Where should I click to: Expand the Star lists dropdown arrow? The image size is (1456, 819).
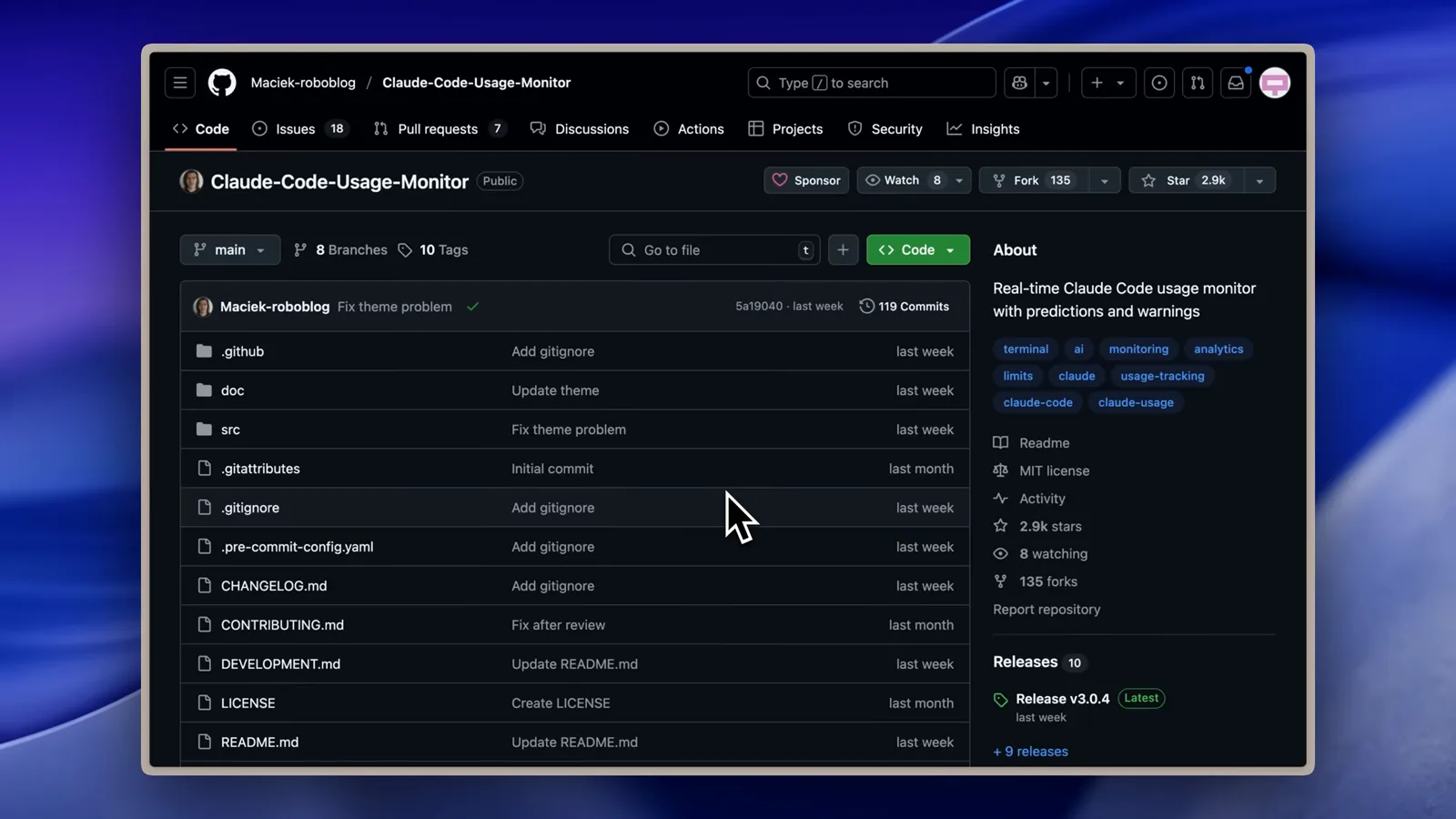(1259, 180)
